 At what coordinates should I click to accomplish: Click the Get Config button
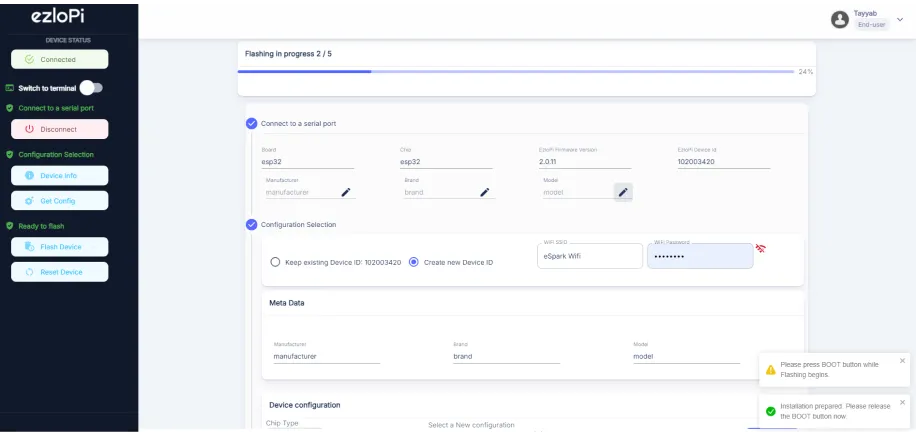point(60,200)
